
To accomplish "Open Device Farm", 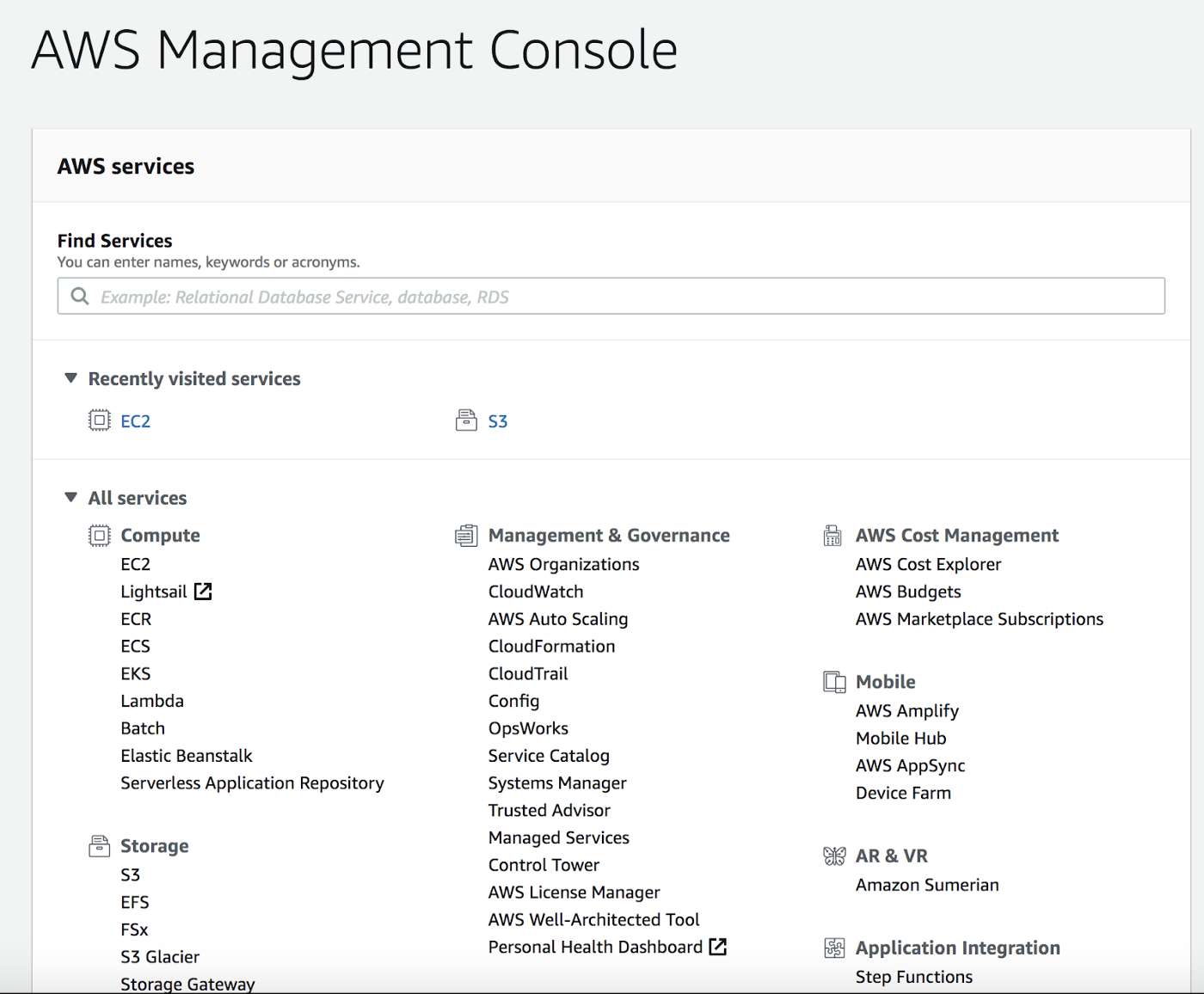I will pos(904,793).
